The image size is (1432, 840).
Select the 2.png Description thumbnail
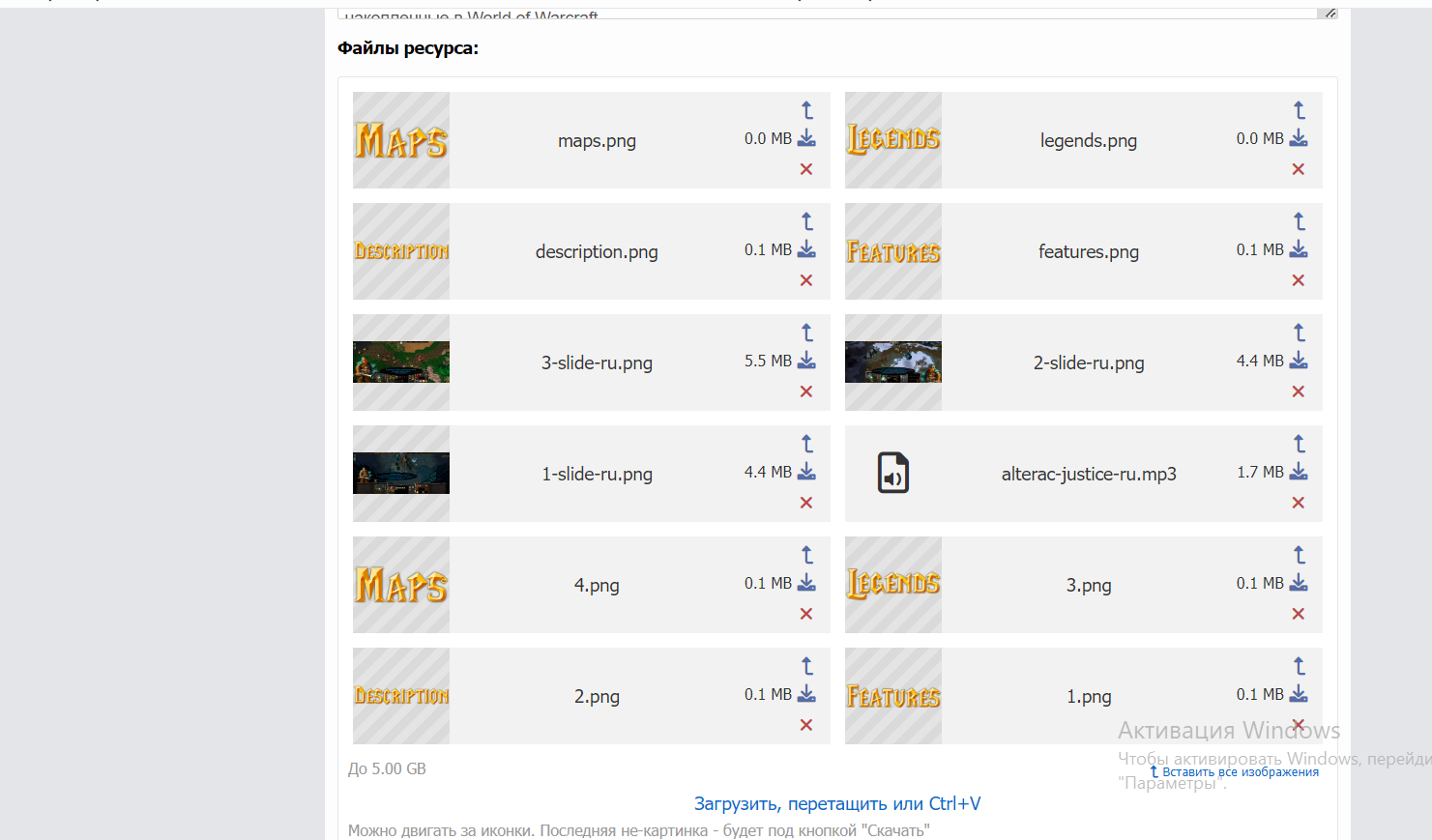point(401,696)
